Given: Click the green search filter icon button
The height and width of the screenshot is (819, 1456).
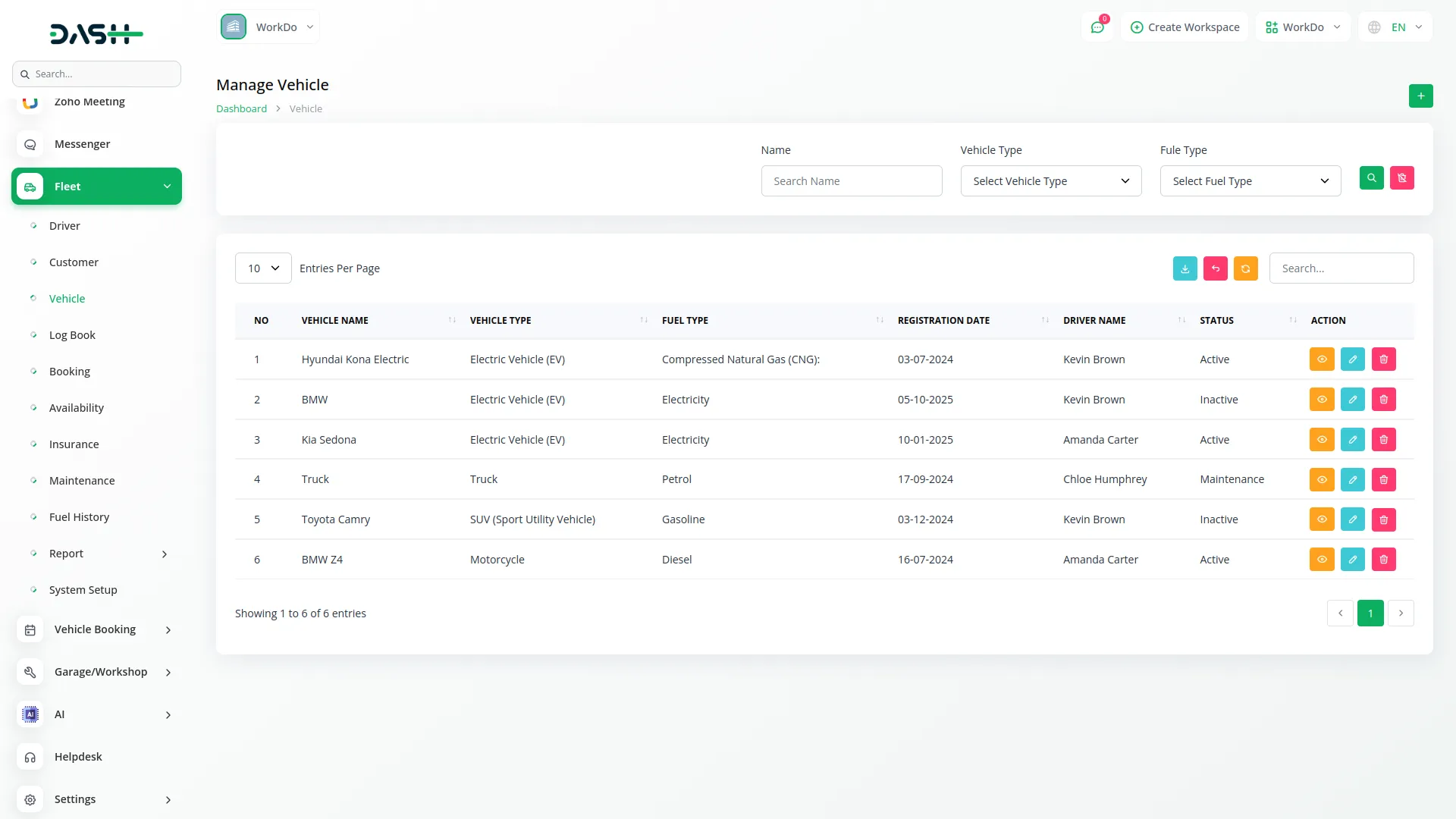Looking at the screenshot, I should 1371,178.
